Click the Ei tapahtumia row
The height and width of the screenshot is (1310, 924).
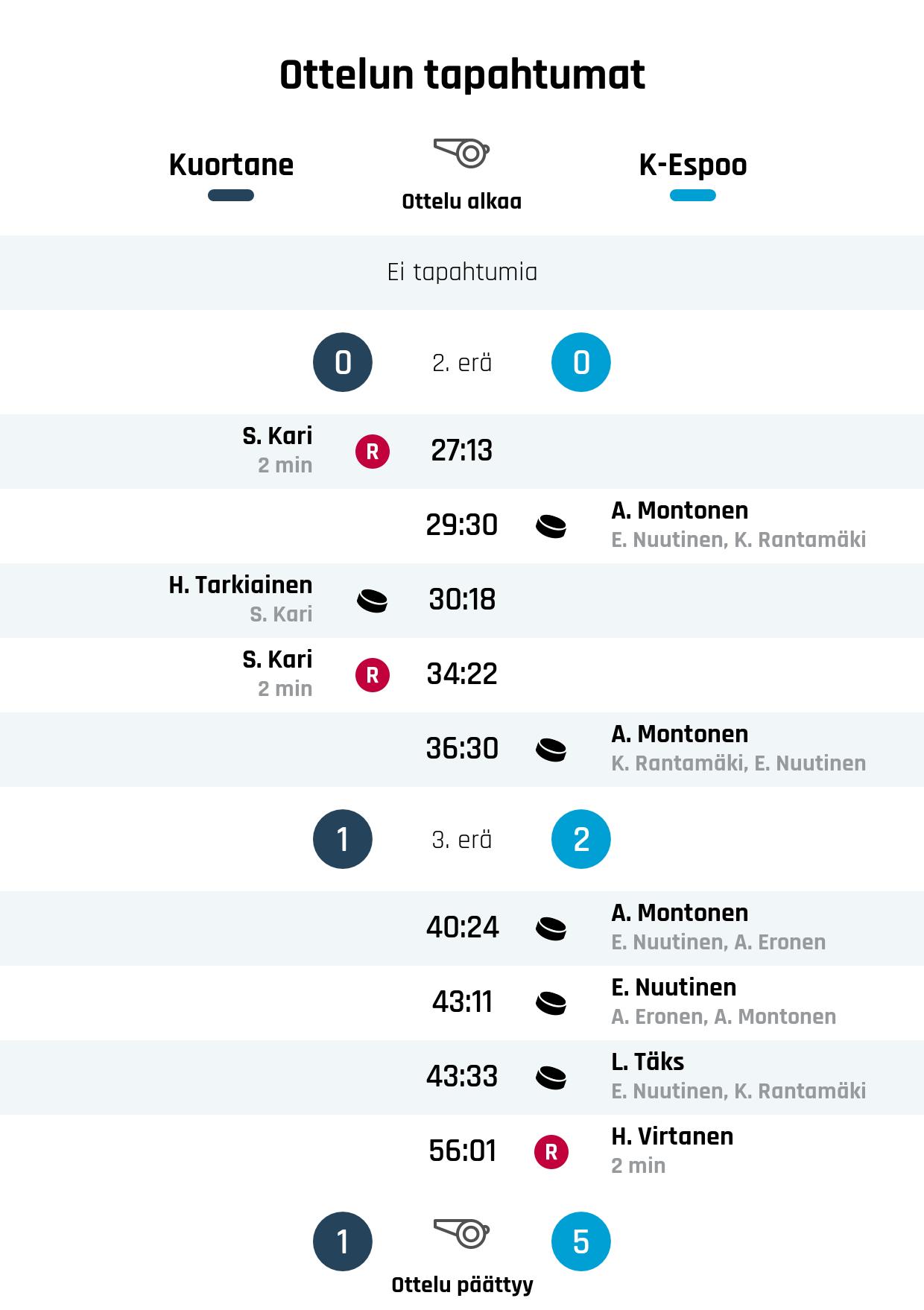462,272
